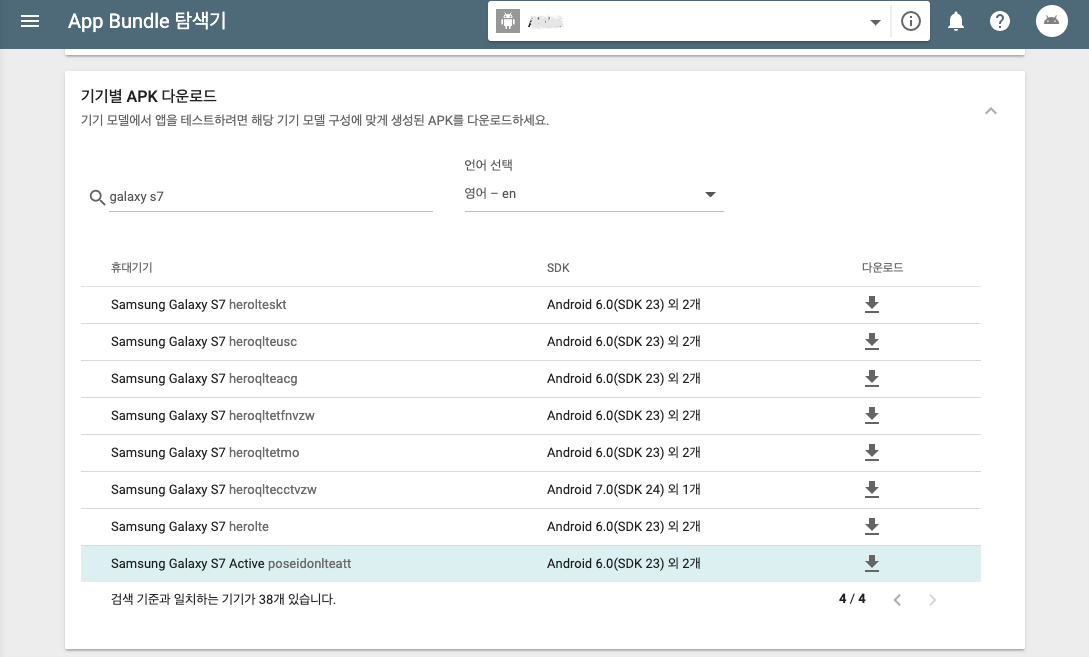Open the 언어 선택 language dropdown
The height and width of the screenshot is (657, 1089).
click(x=594, y=194)
